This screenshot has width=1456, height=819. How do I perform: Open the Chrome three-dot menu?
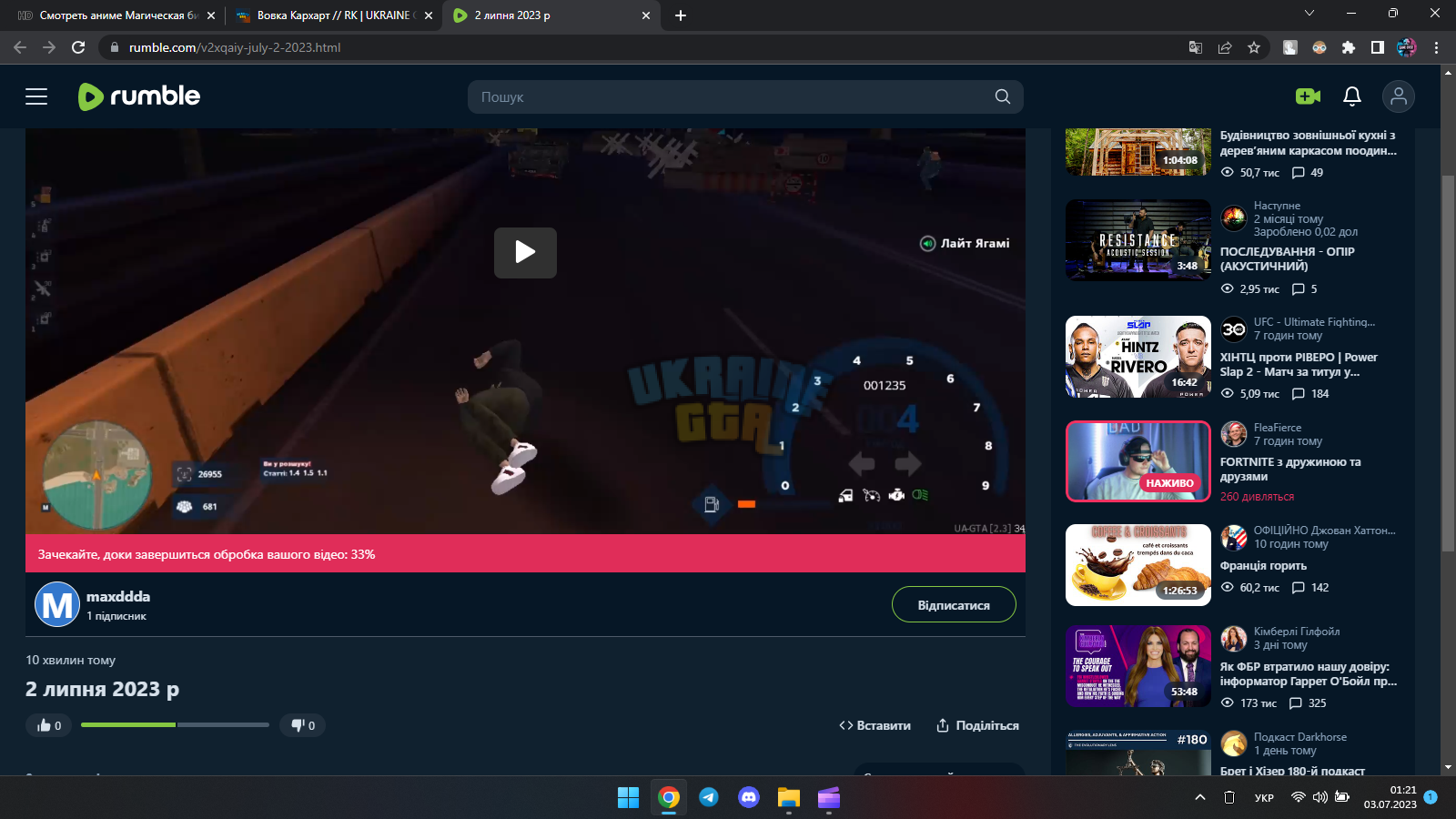click(x=1436, y=47)
